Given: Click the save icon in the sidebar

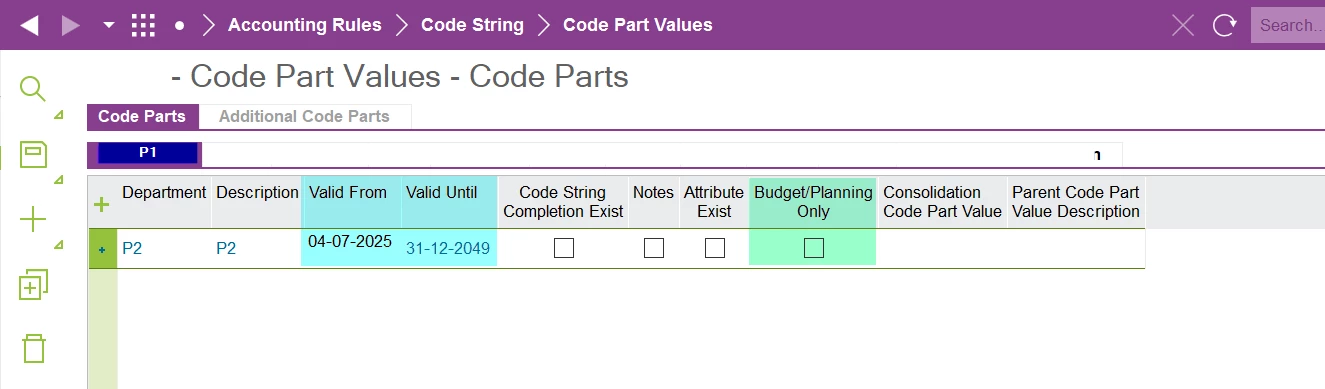Looking at the screenshot, I should pos(34,154).
